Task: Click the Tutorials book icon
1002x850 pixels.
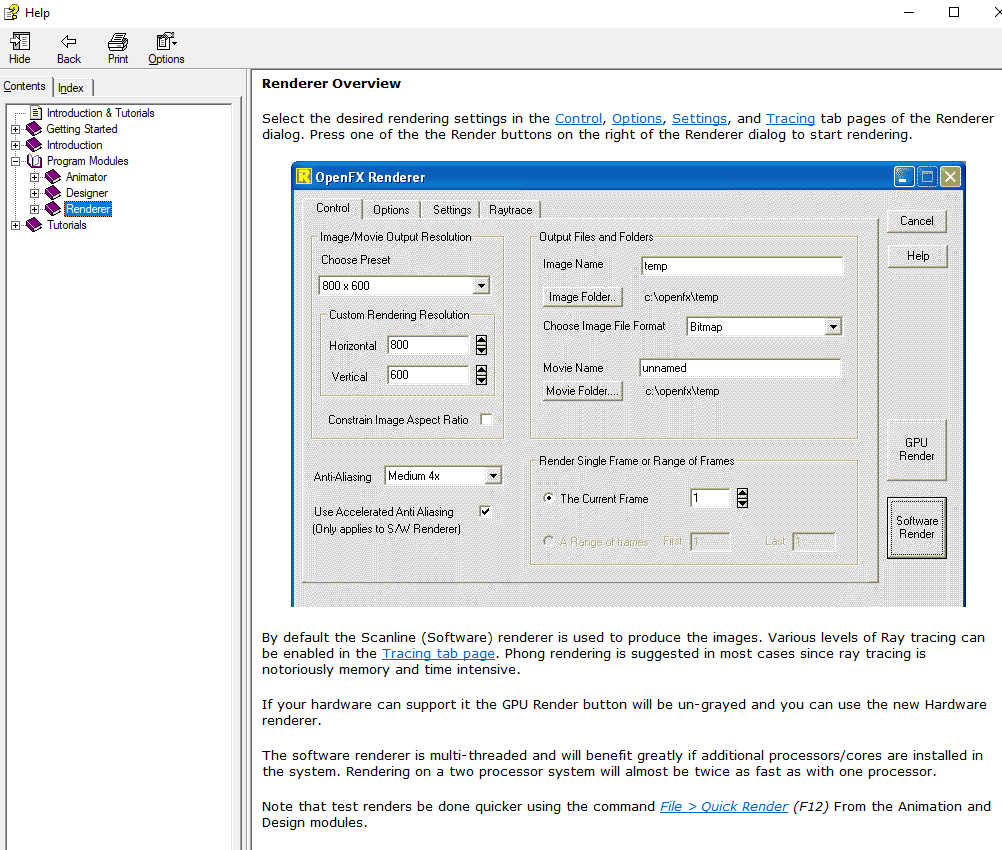Action: point(34,225)
